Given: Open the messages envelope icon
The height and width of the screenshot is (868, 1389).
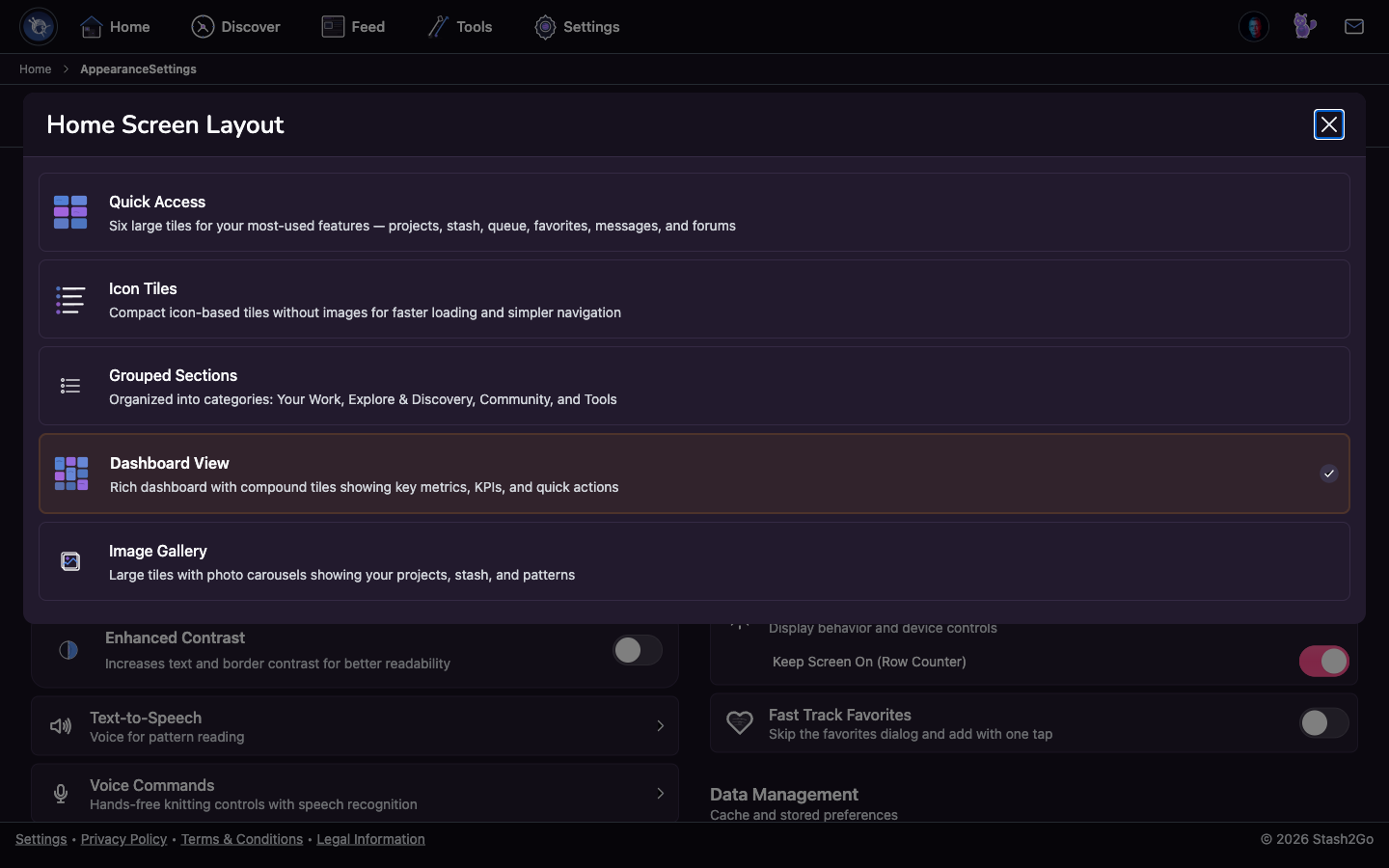Looking at the screenshot, I should [1354, 27].
